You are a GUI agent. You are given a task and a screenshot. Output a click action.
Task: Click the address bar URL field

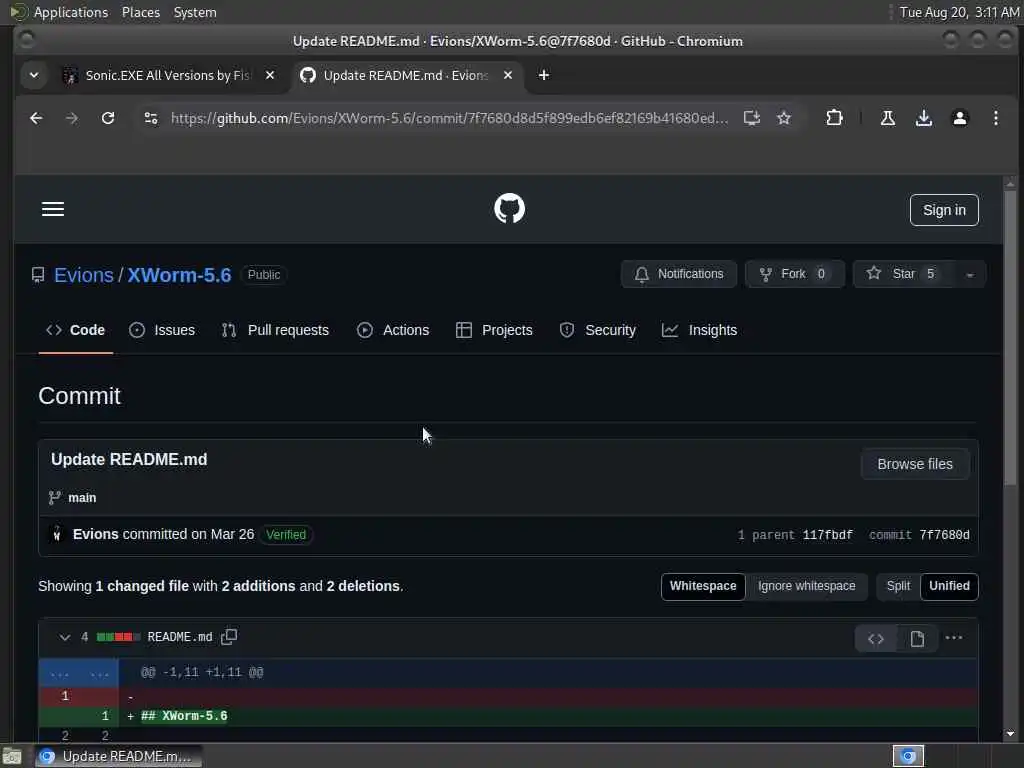click(x=449, y=118)
